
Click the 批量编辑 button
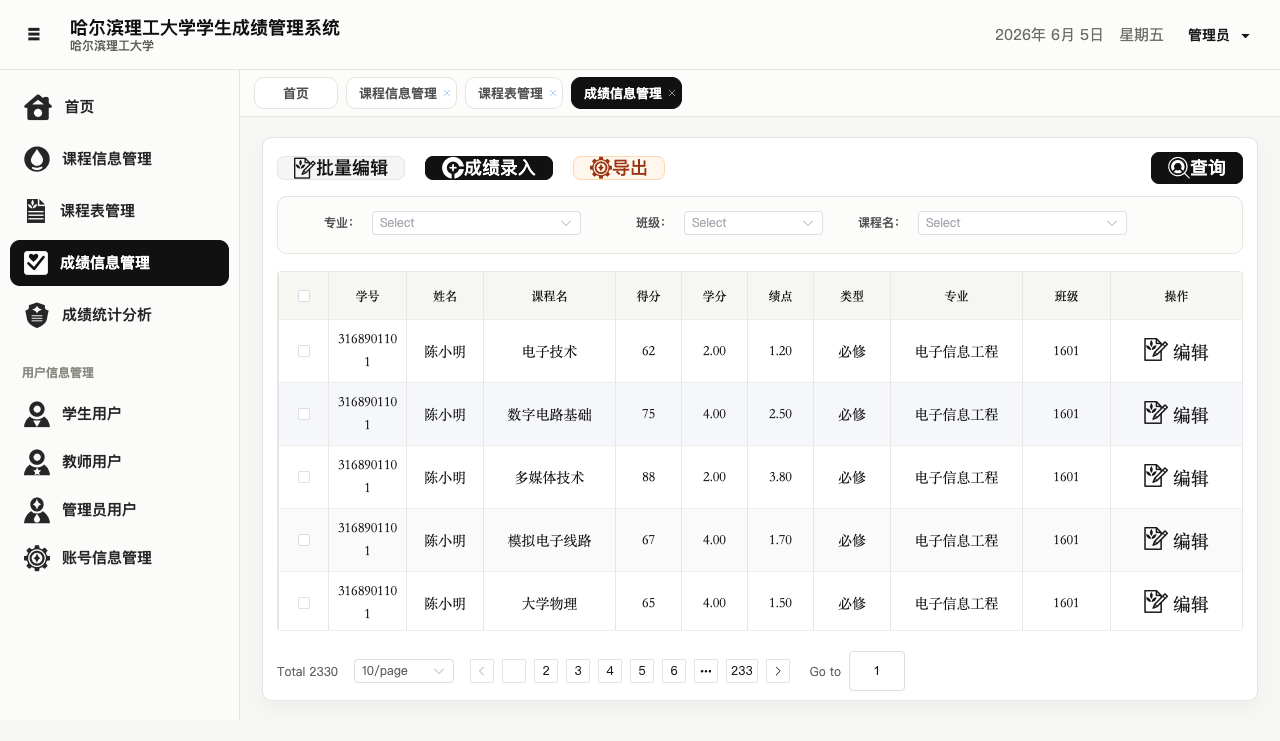pyautogui.click(x=341, y=168)
